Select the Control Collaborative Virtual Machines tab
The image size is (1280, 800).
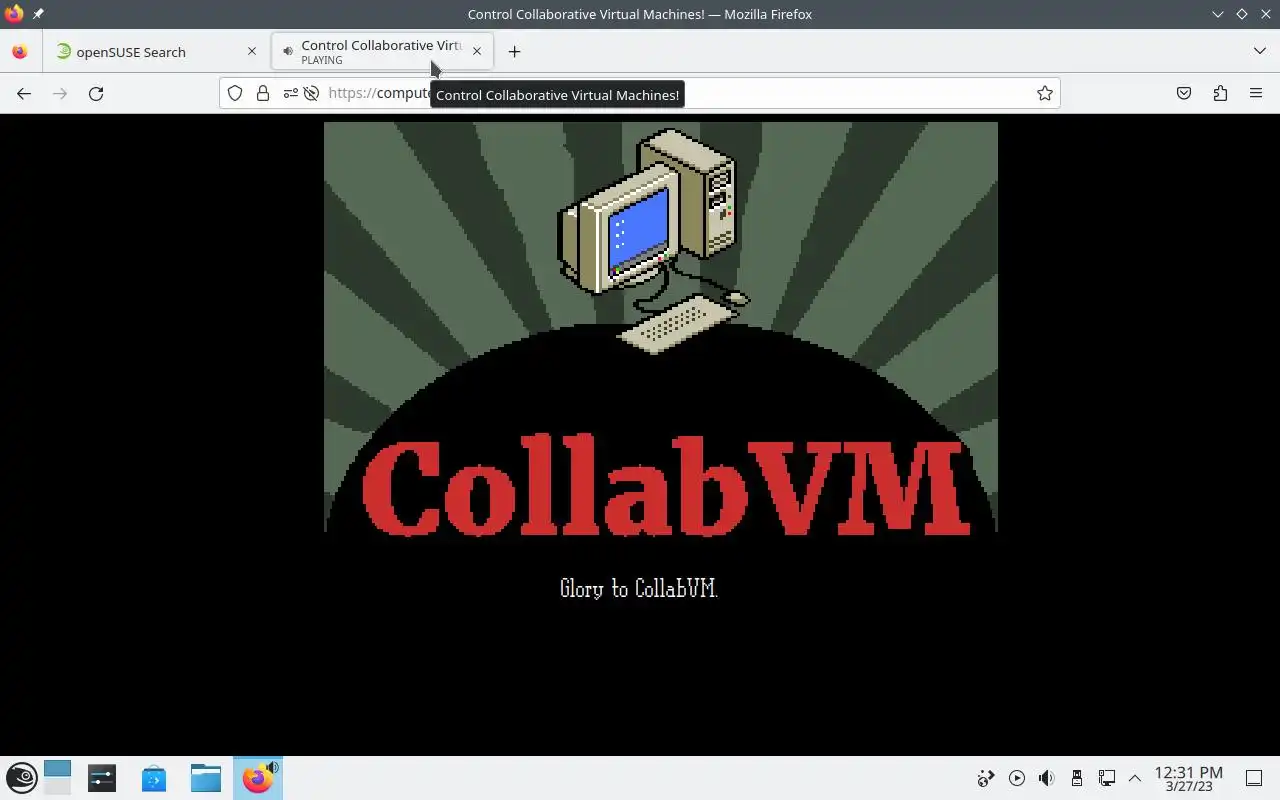(382, 51)
